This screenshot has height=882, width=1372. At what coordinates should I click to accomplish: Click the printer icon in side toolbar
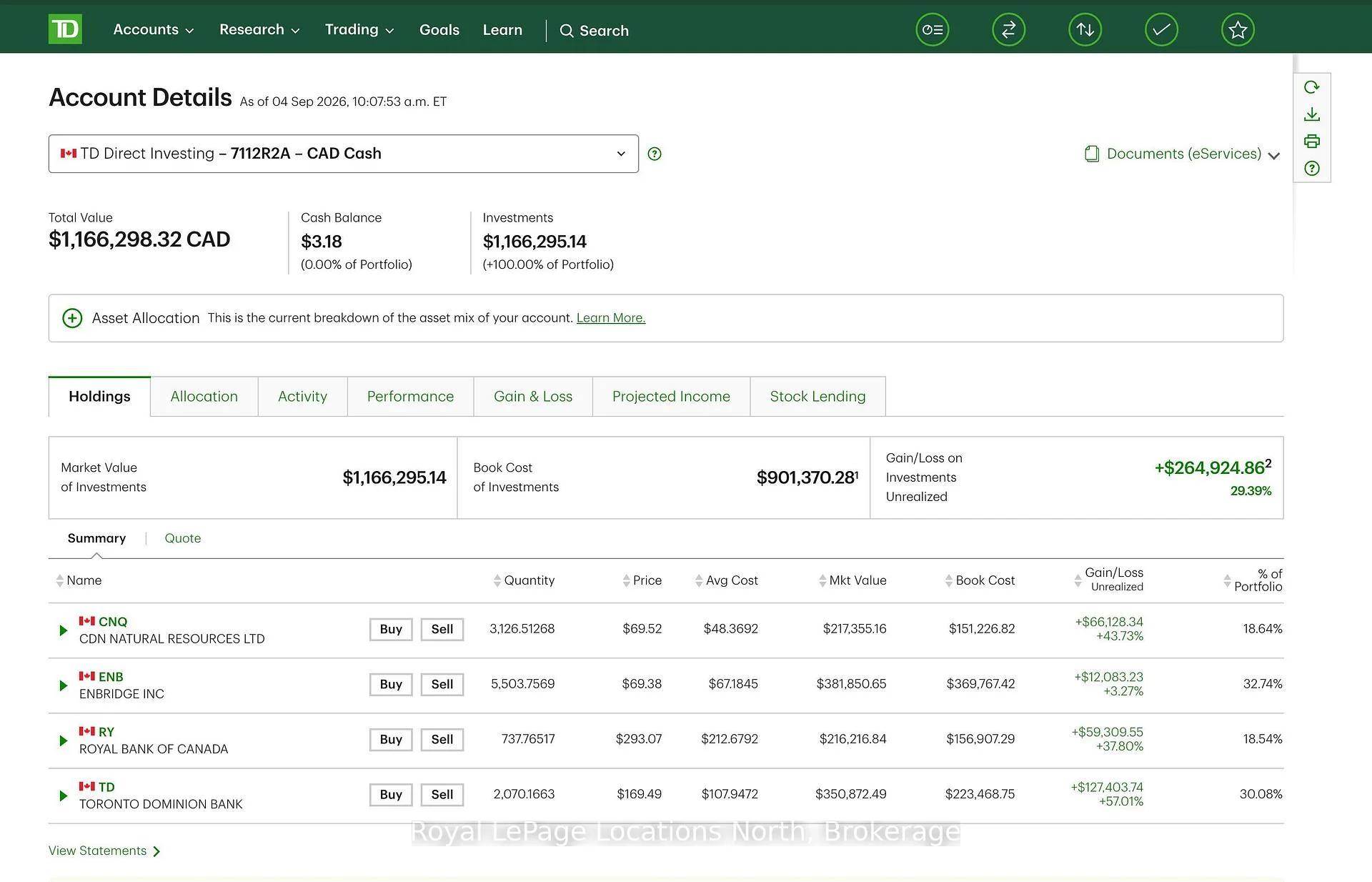pos(1311,142)
